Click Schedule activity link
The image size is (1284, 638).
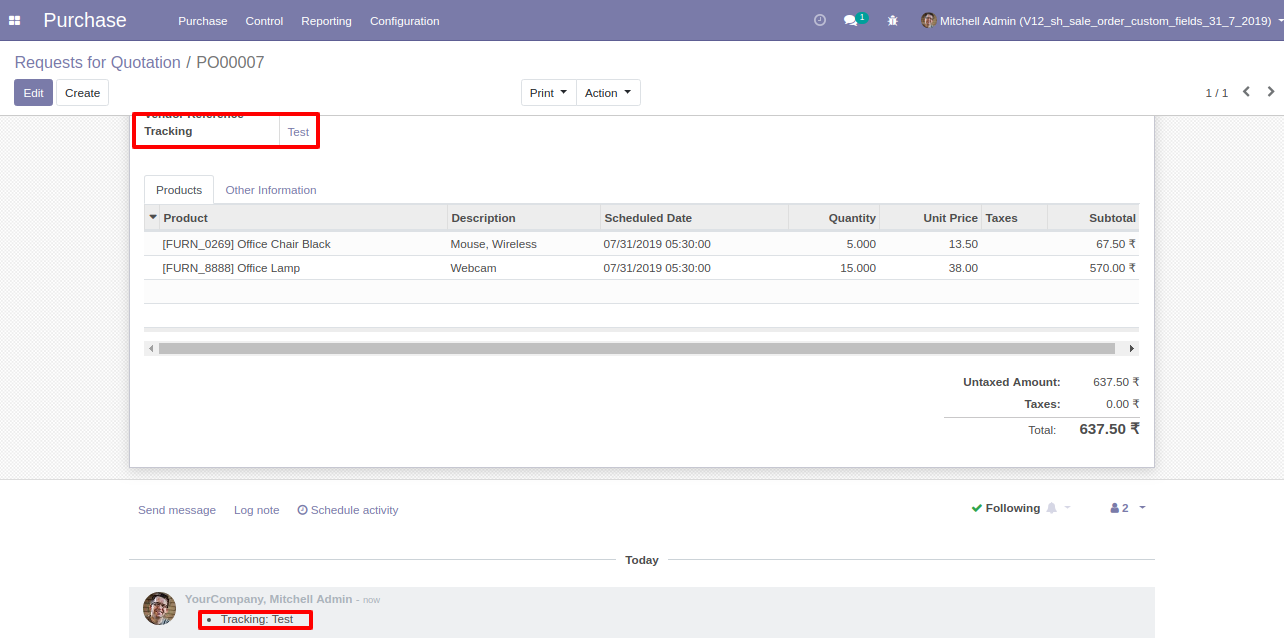(348, 510)
